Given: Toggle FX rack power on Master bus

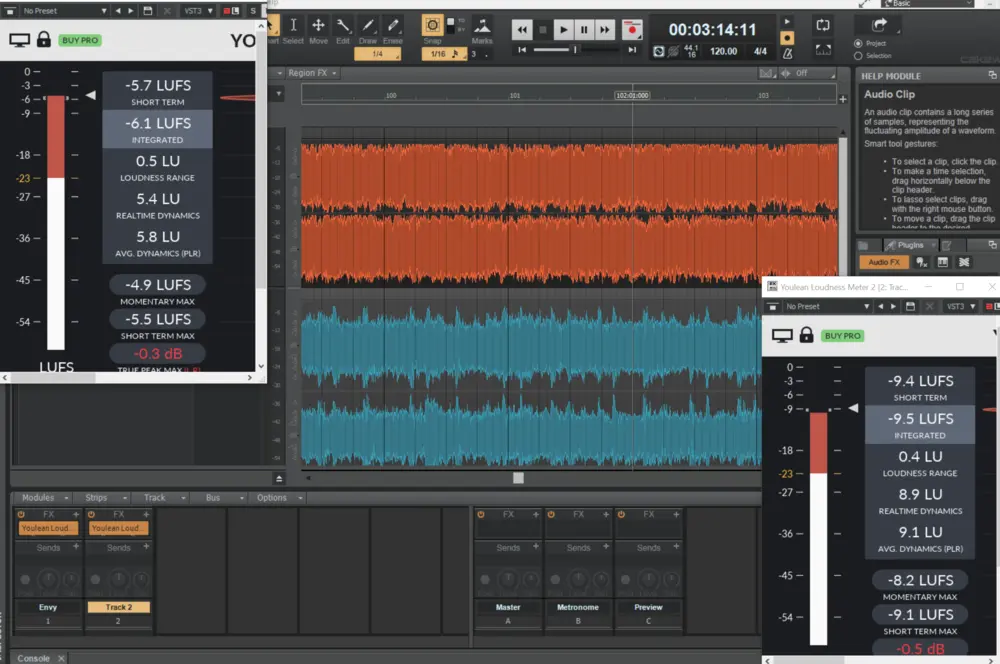Looking at the screenshot, I should (x=481, y=514).
